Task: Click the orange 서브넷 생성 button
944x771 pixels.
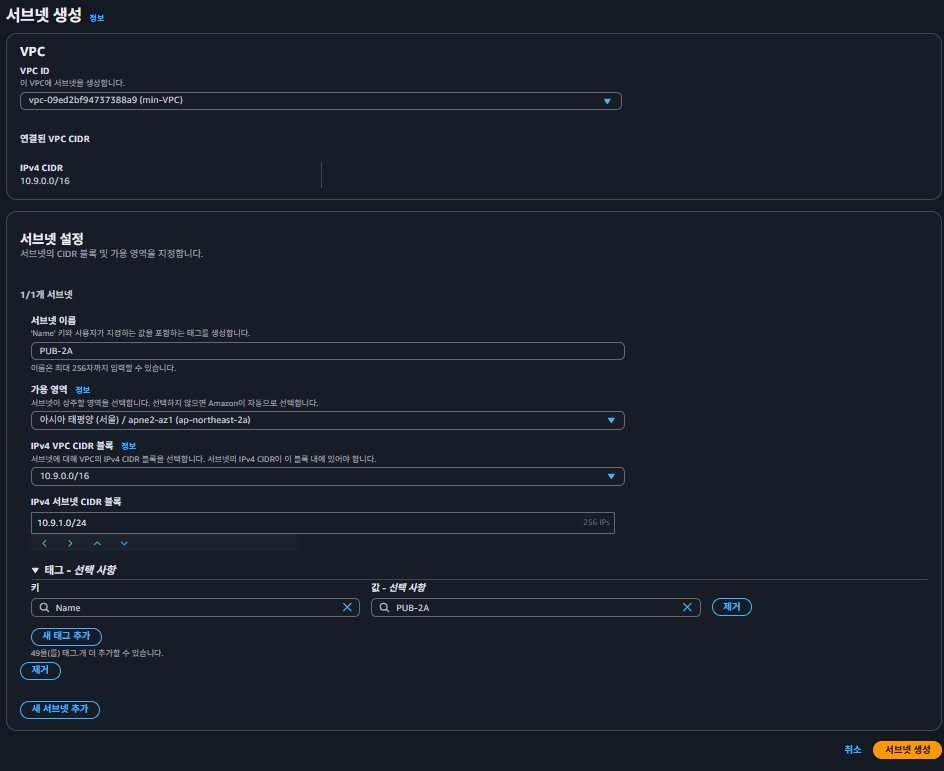Action: [907, 749]
